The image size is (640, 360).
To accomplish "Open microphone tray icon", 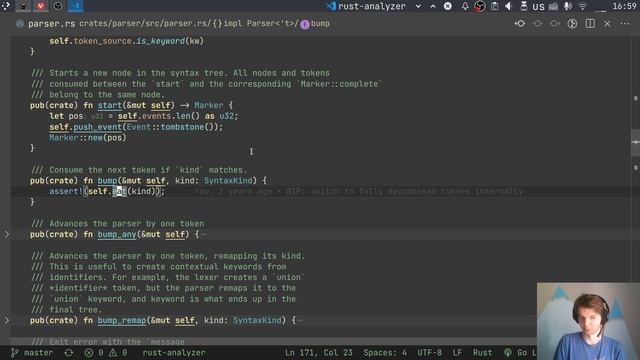I will [x=568, y=6].
